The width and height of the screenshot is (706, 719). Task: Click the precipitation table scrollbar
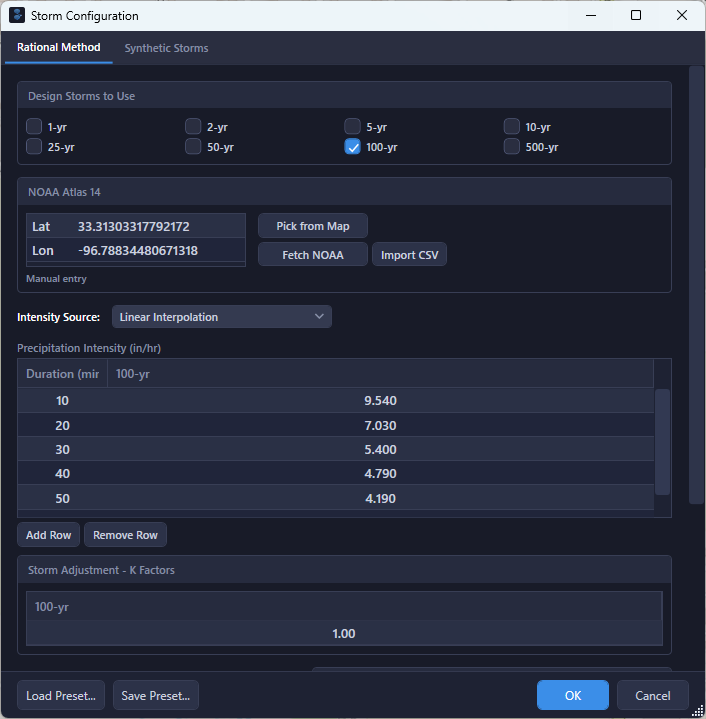tap(662, 442)
